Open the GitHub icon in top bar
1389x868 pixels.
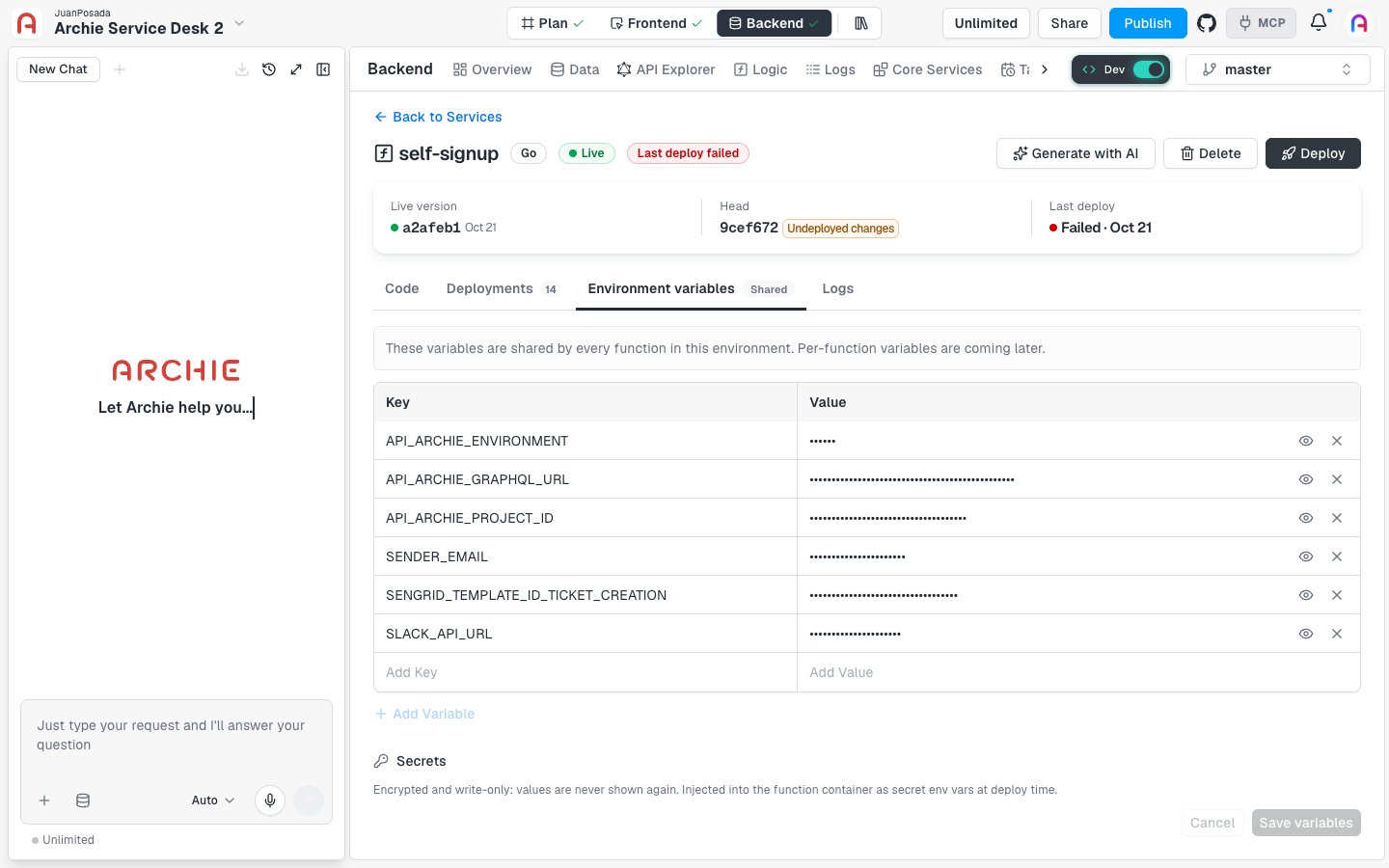(x=1207, y=23)
